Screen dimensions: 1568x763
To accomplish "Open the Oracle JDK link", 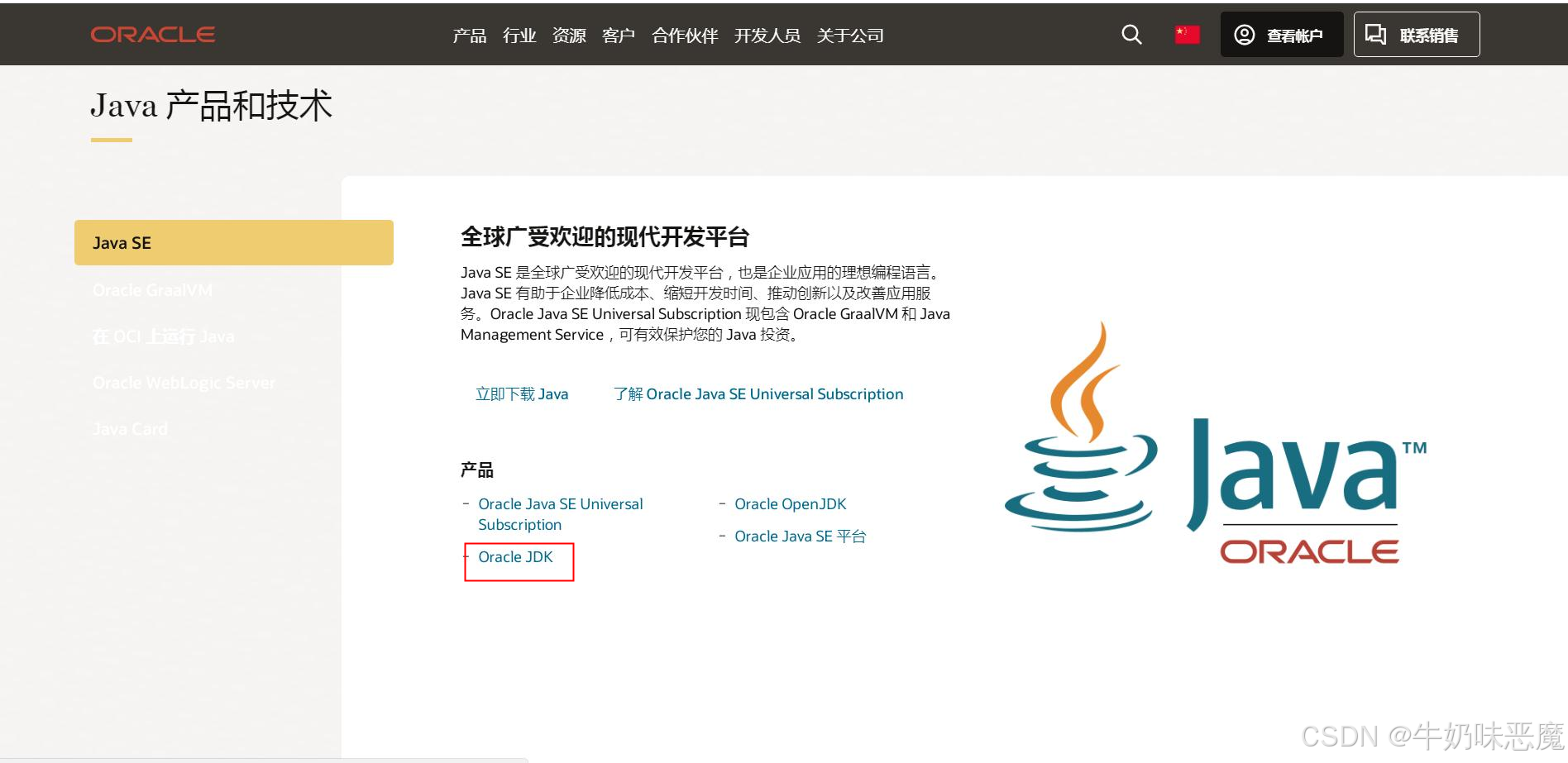I will 515,557.
